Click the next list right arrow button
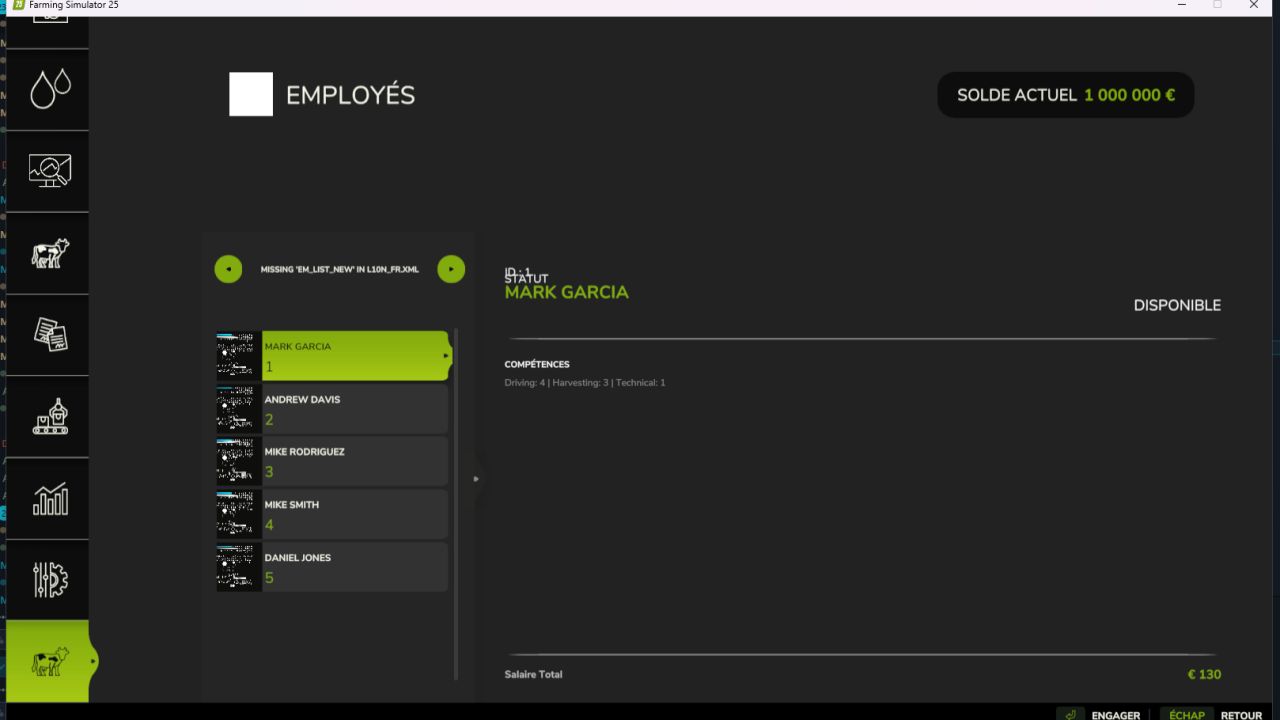 pos(451,269)
